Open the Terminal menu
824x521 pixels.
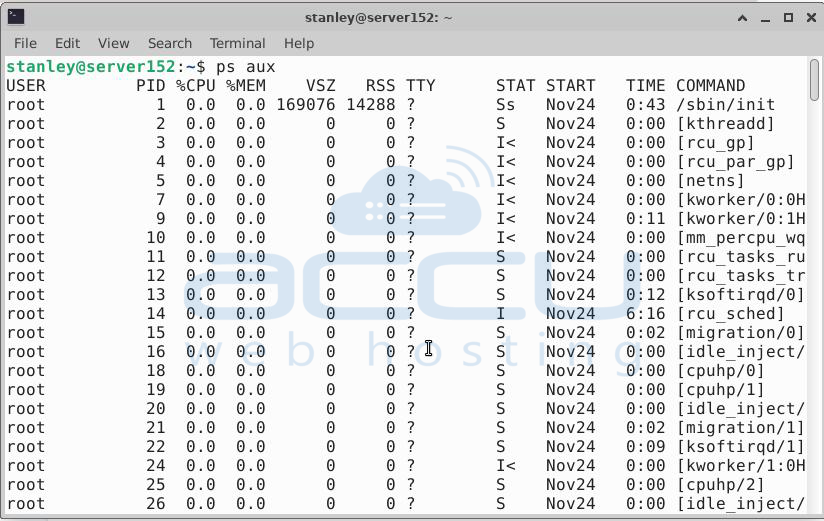tap(238, 43)
